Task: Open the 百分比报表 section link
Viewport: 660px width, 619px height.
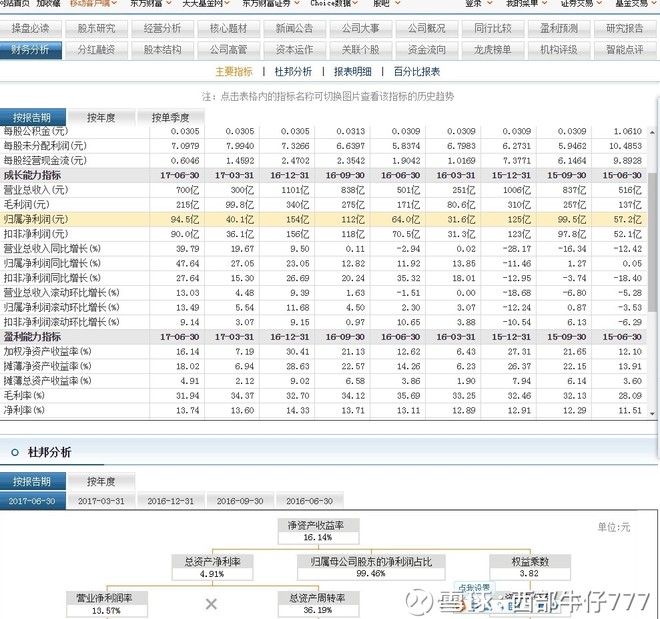Action: coord(417,72)
